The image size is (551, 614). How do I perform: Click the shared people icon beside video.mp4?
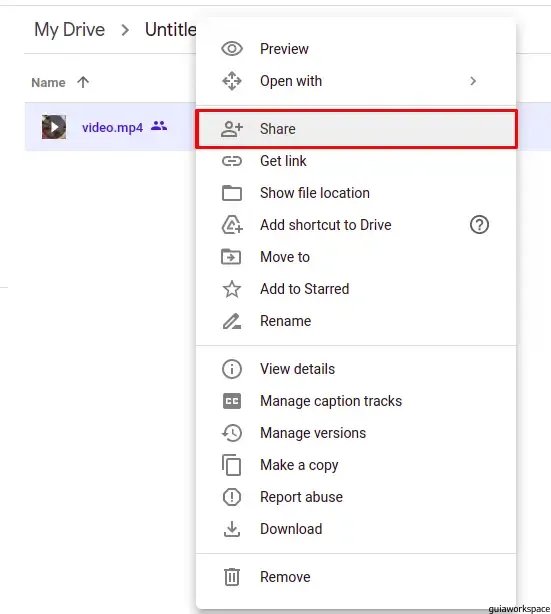click(159, 126)
